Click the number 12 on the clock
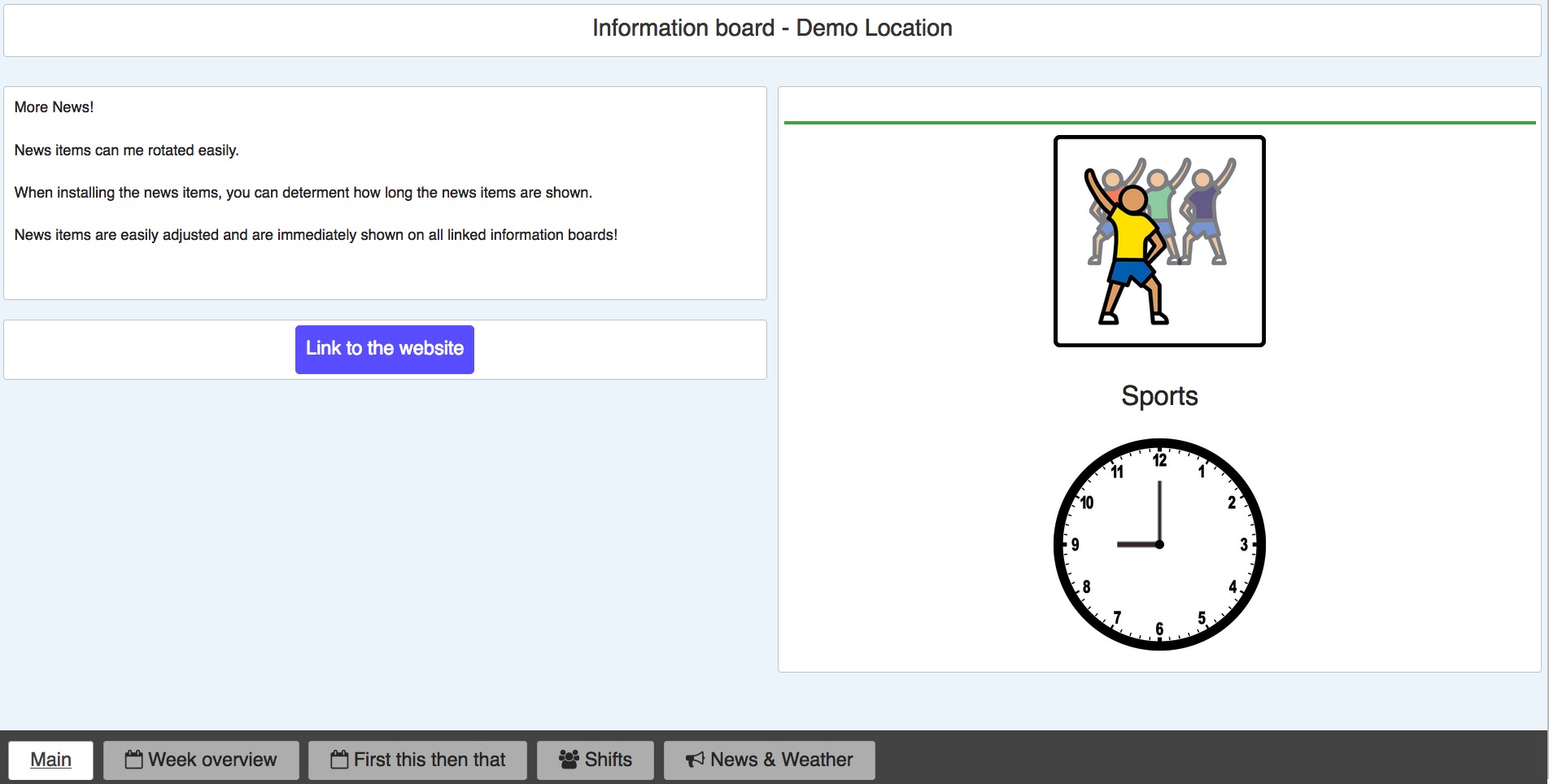 [x=1159, y=460]
